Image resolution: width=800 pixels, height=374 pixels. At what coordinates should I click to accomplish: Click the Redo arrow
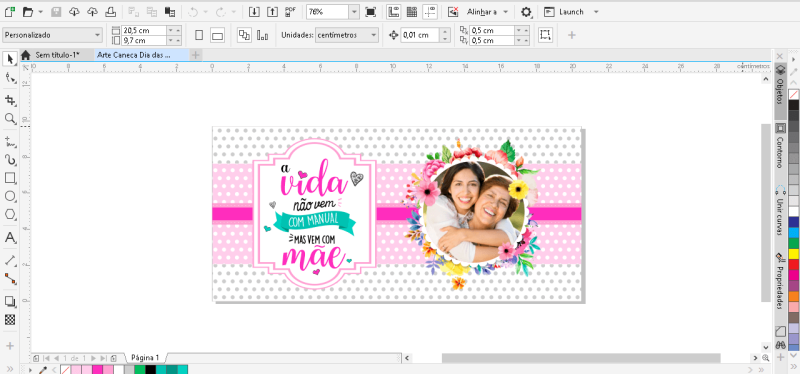[220, 11]
